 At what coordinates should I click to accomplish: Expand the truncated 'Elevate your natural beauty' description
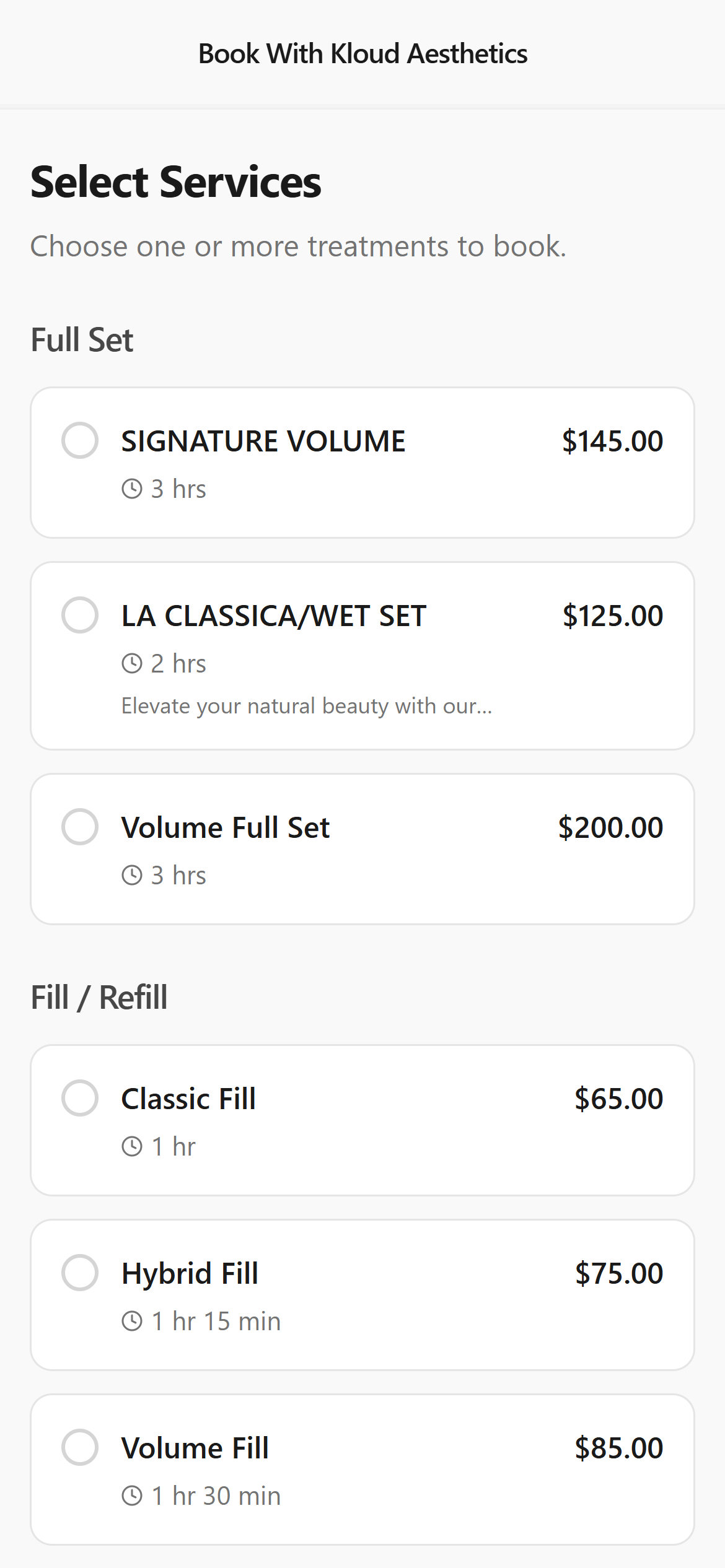(x=307, y=706)
